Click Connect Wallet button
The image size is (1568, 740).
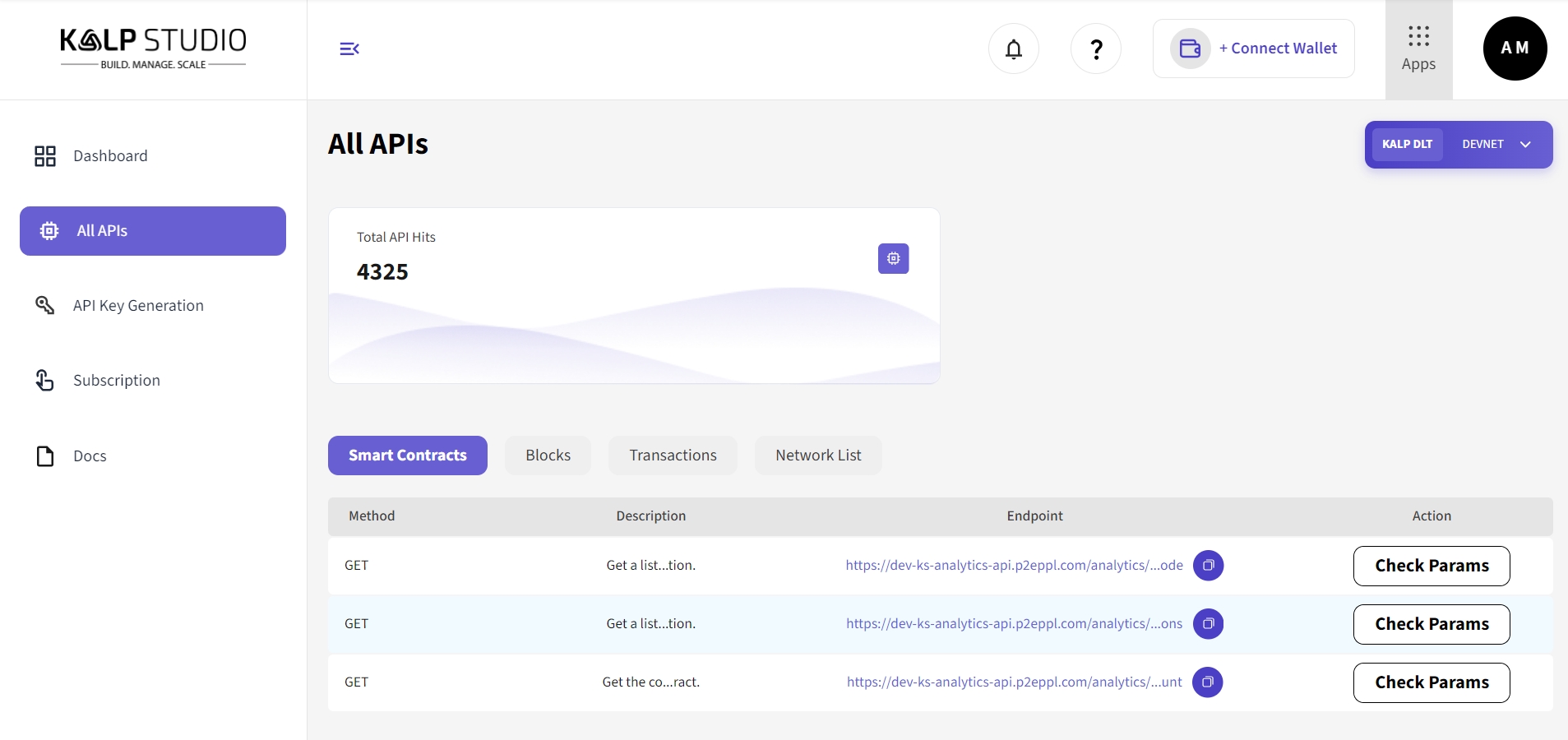pyautogui.click(x=1254, y=49)
